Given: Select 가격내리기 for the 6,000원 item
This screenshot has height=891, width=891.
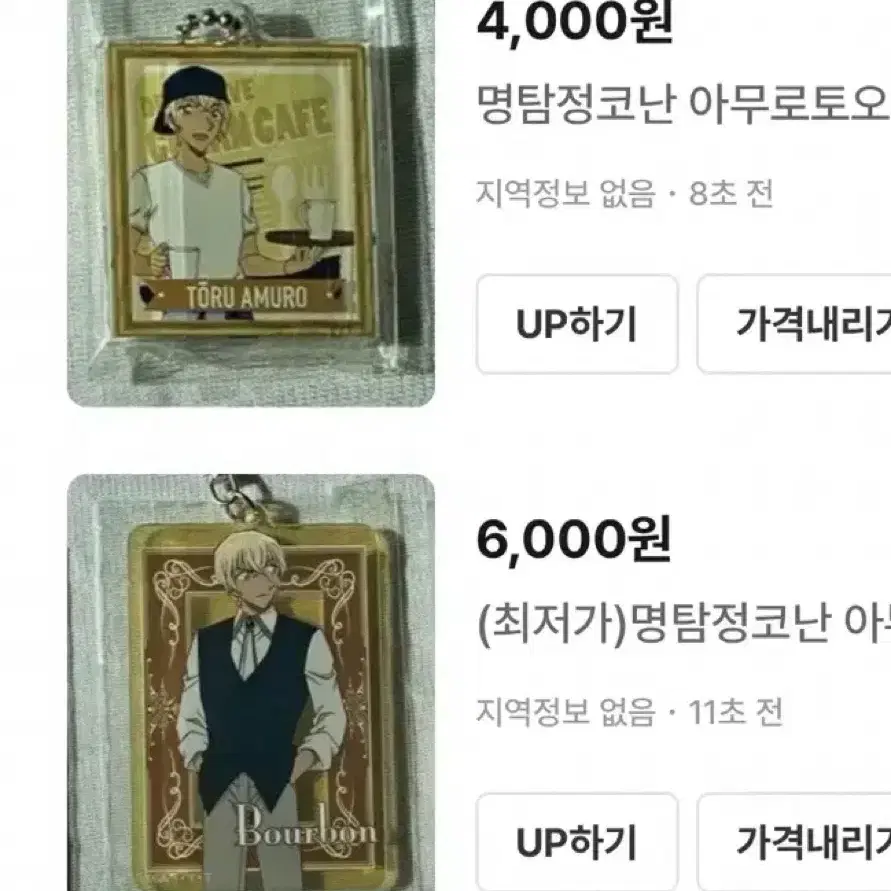Looking at the screenshot, I should tap(794, 842).
